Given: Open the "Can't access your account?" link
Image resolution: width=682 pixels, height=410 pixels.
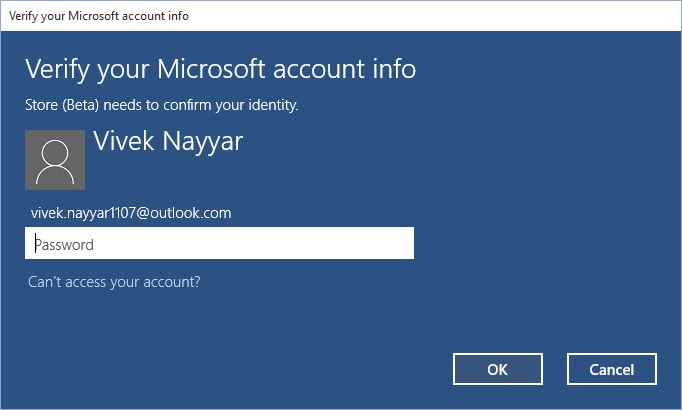Looking at the screenshot, I should [x=114, y=282].
